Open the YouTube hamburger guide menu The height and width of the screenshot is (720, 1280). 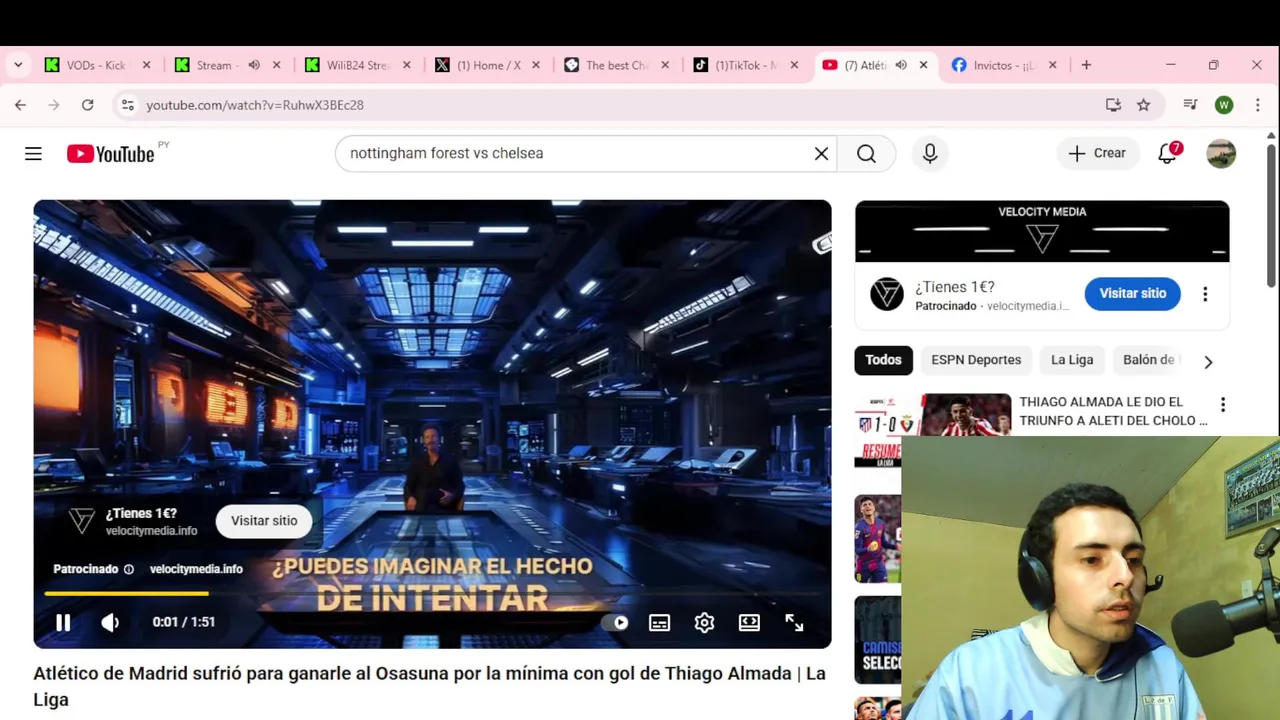[x=33, y=153]
